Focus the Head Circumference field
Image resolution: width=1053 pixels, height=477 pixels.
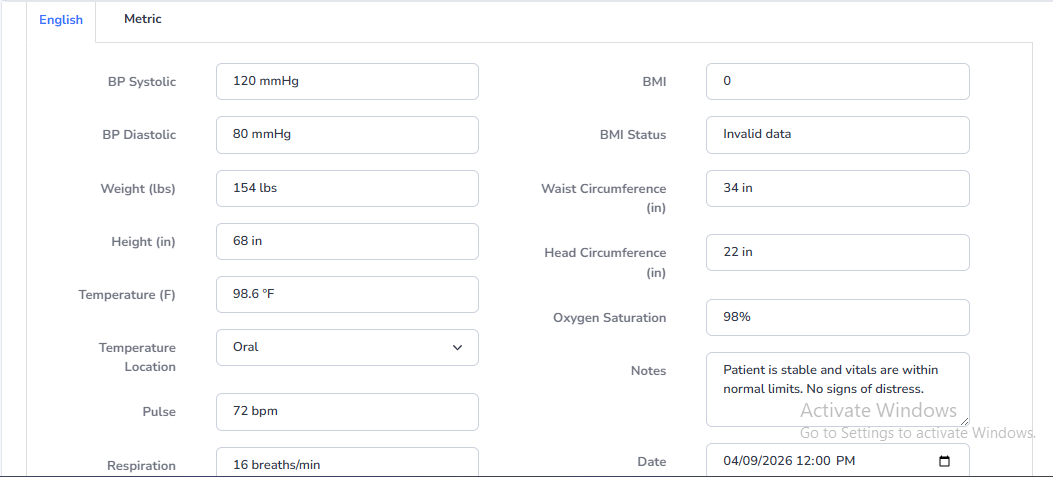coord(837,252)
